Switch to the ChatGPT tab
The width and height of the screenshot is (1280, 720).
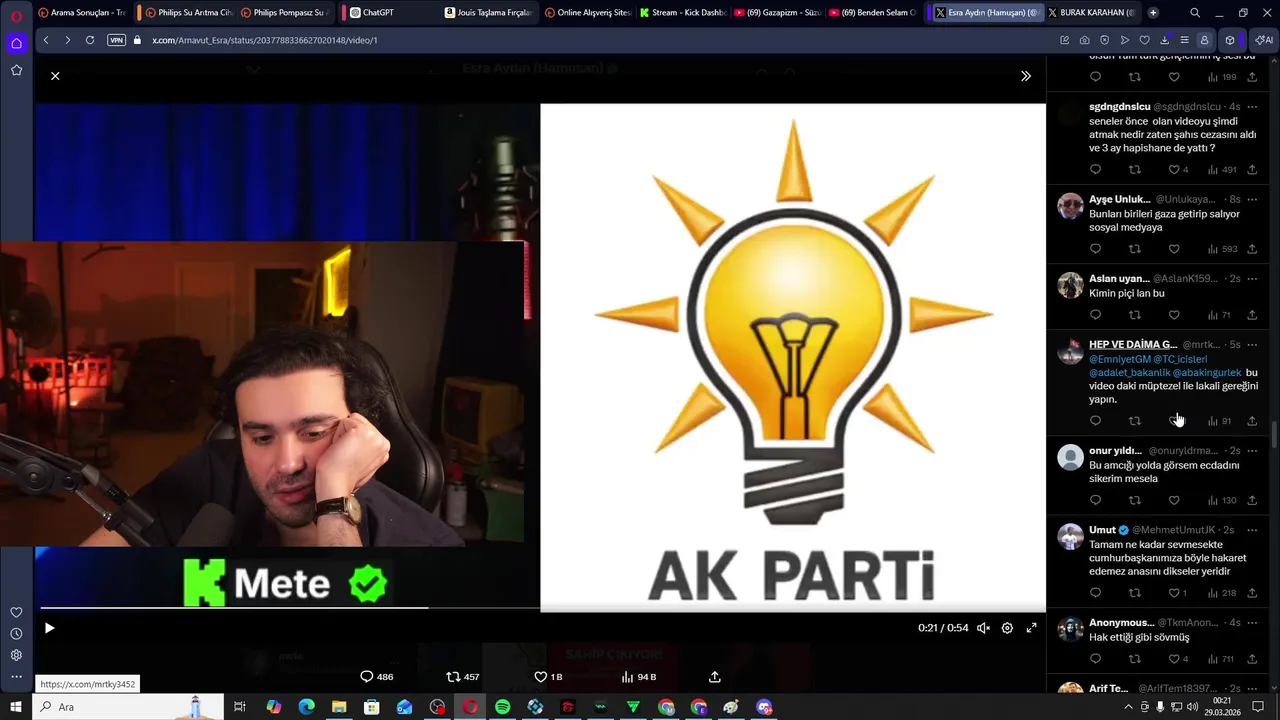[x=387, y=13]
